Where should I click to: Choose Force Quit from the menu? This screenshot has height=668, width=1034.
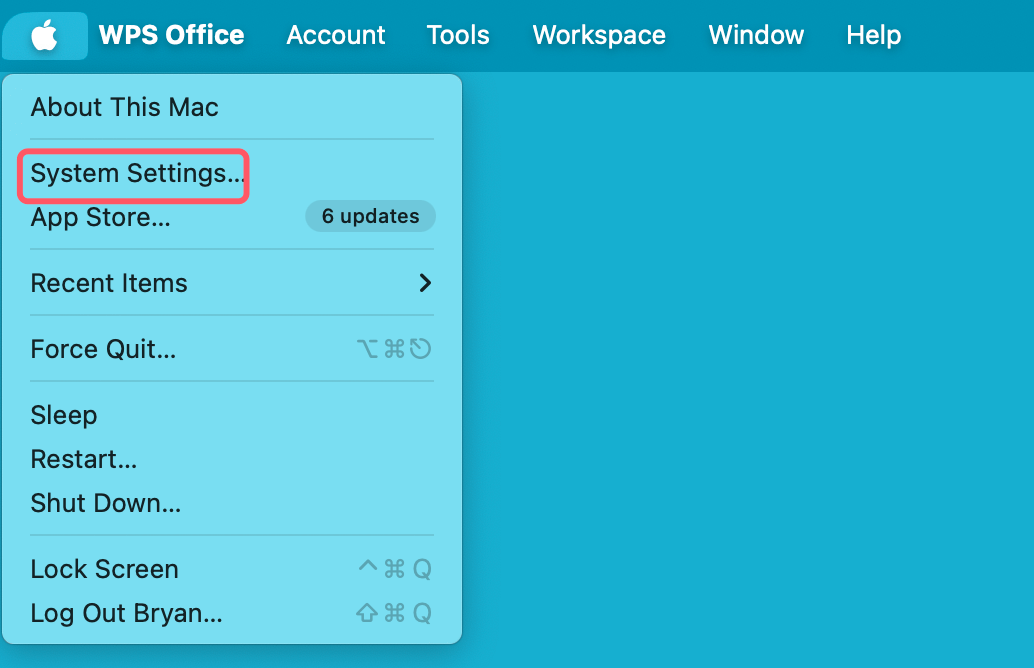(103, 349)
